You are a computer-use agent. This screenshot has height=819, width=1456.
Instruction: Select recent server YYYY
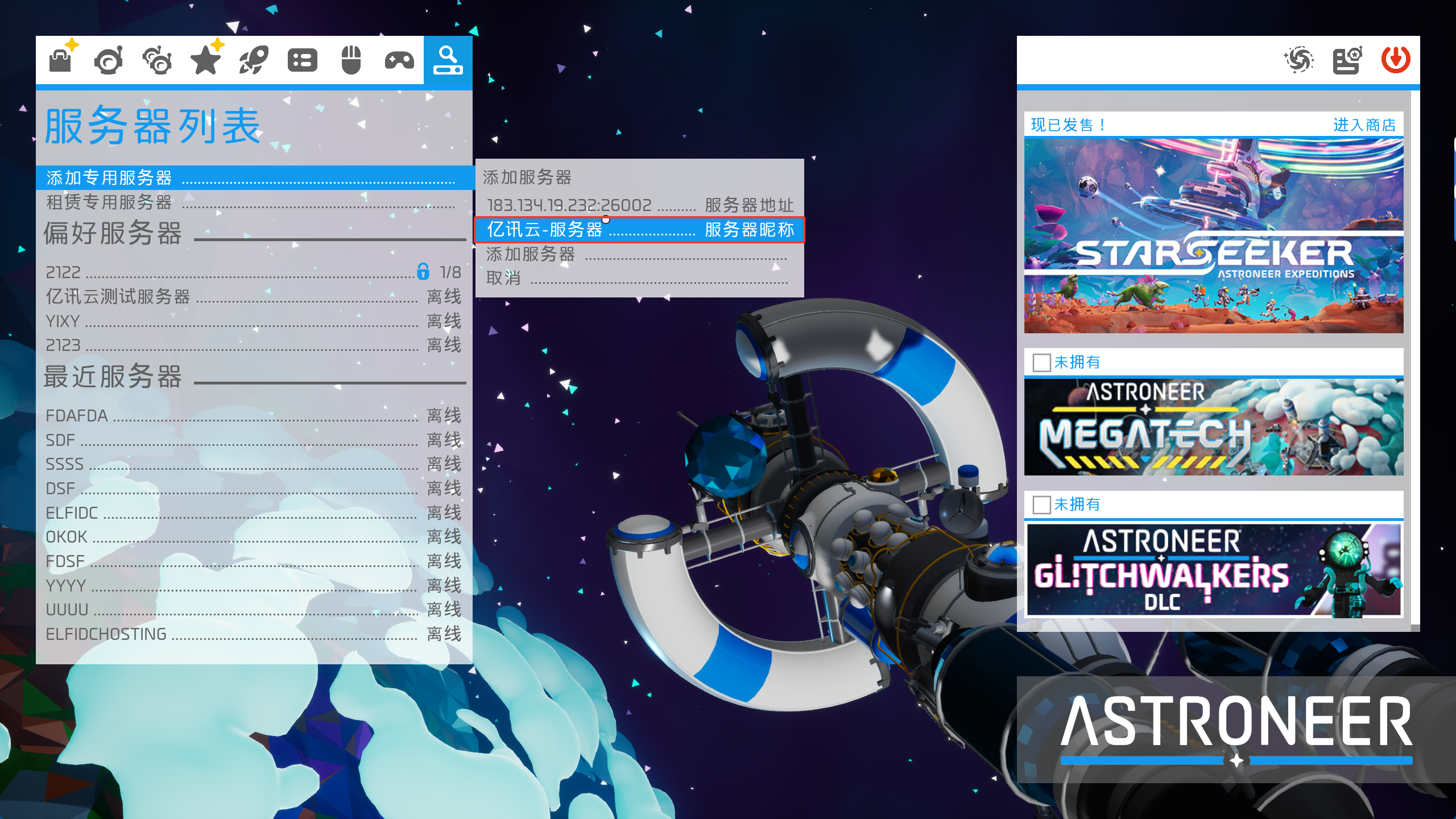click(254, 585)
